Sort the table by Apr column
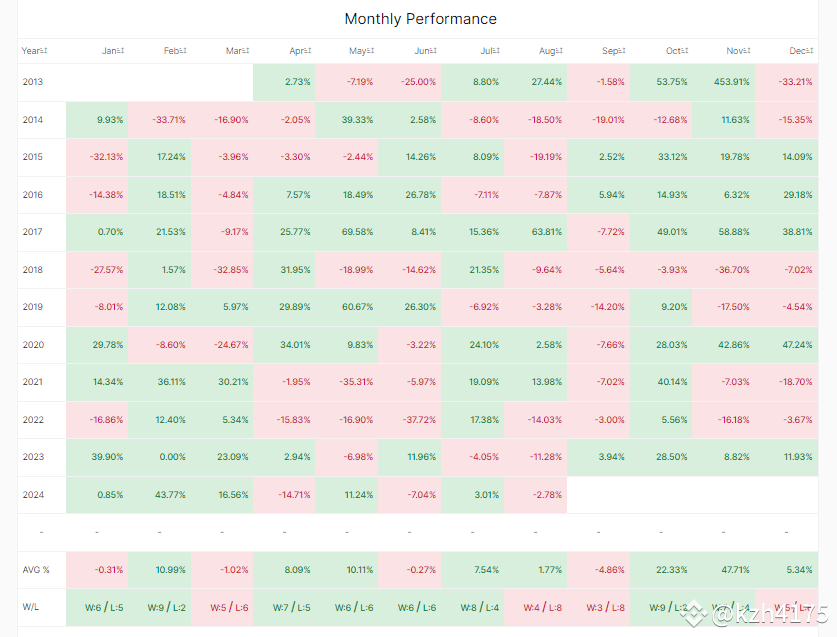Image resolution: width=837 pixels, height=637 pixels. click(298, 50)
